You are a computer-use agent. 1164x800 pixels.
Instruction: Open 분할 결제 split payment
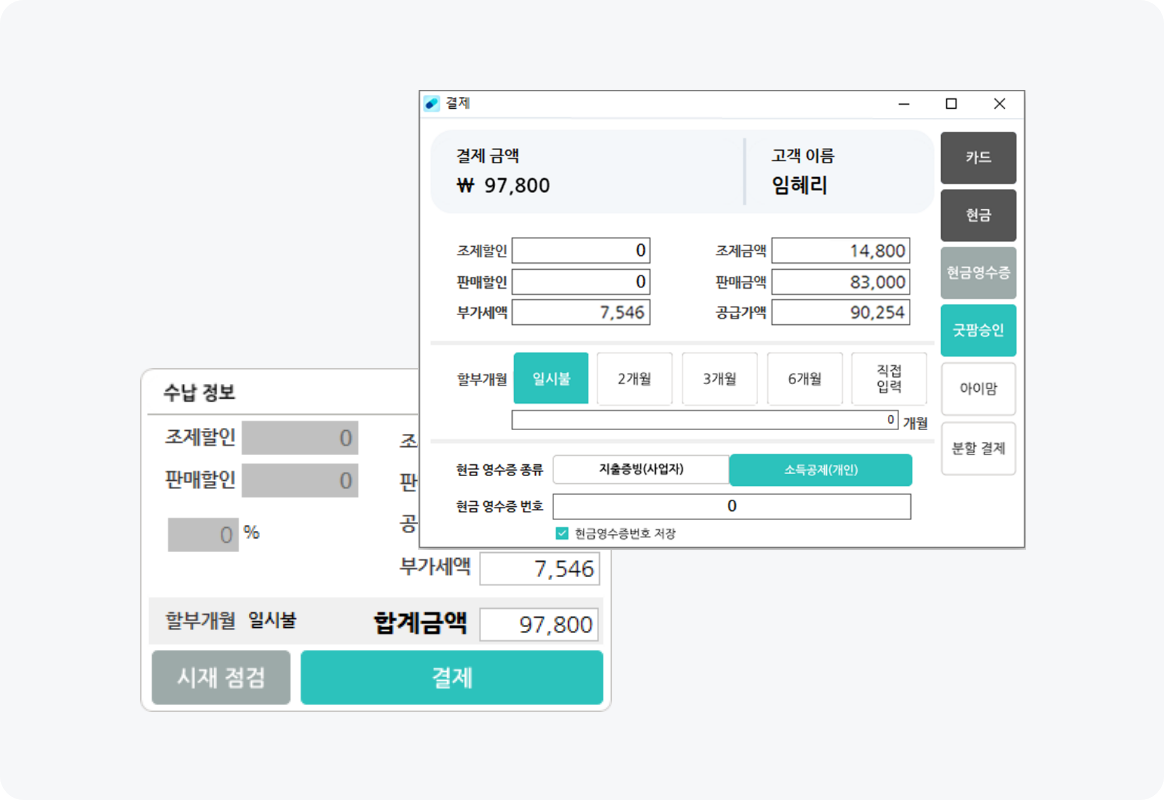tap(977, 449)
